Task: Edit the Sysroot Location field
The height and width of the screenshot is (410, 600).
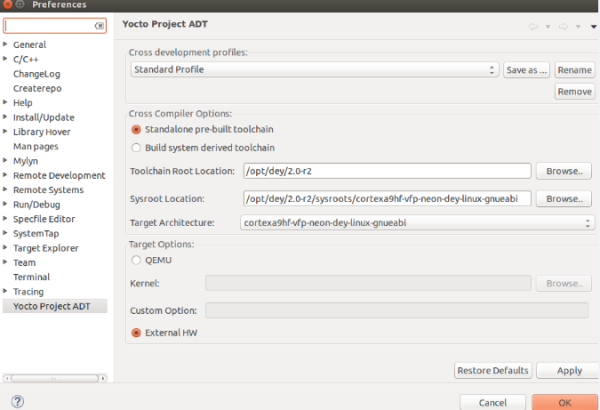Action: [387, 199]
